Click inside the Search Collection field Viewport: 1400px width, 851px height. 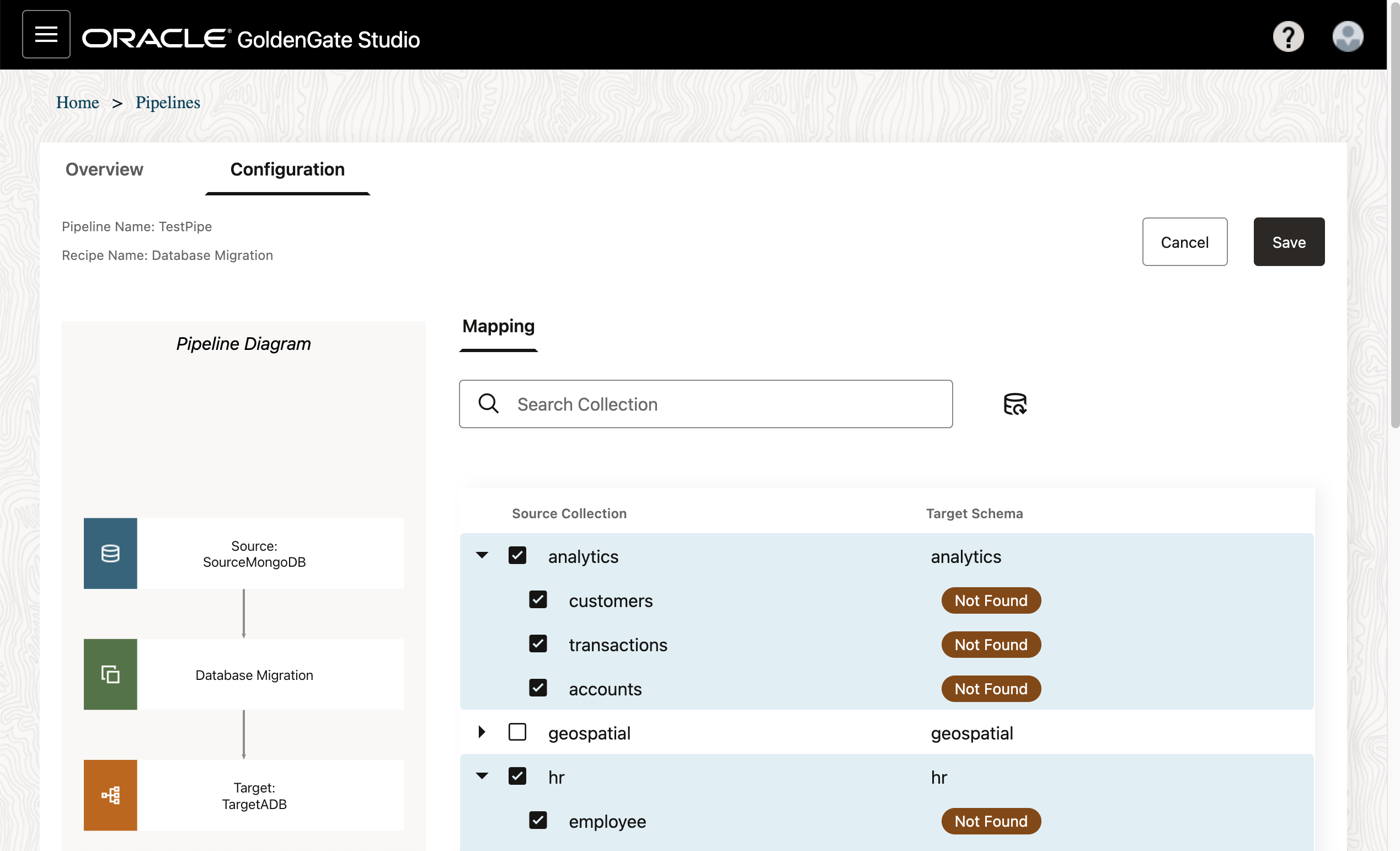[x=704, y=403]
